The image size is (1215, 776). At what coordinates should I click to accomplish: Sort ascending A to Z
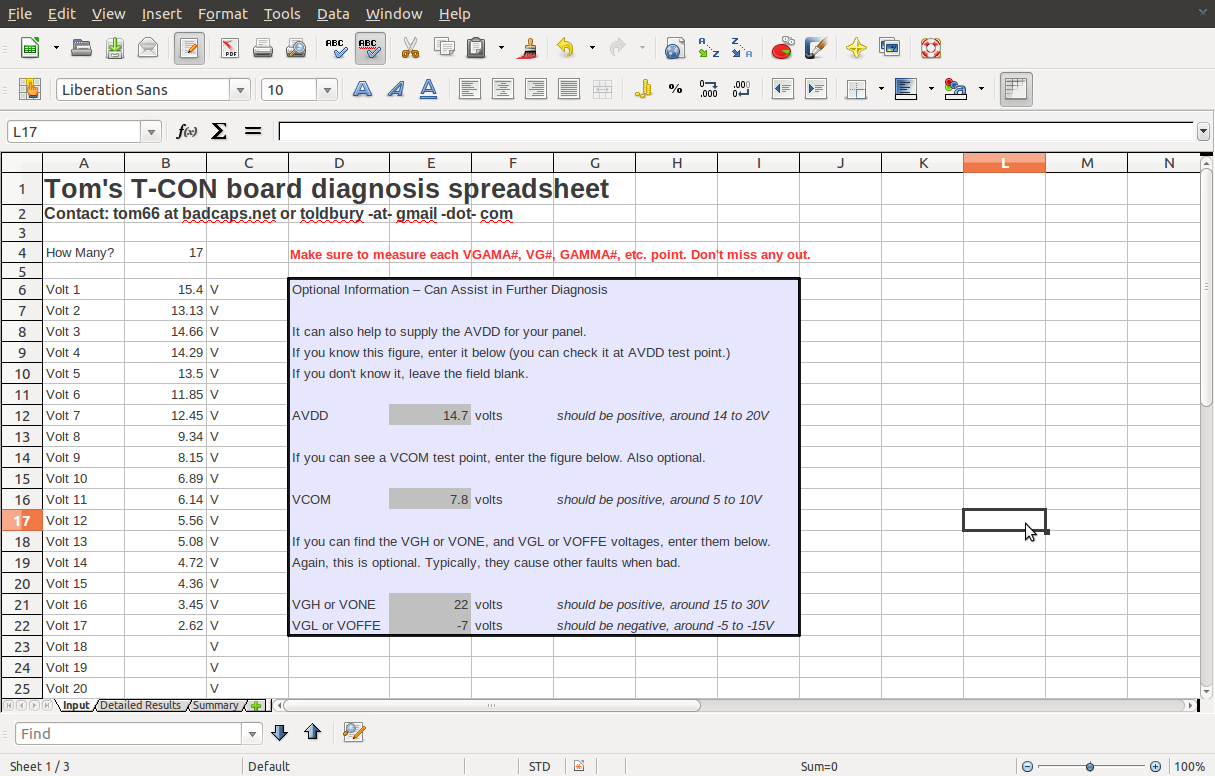(708, 47)
